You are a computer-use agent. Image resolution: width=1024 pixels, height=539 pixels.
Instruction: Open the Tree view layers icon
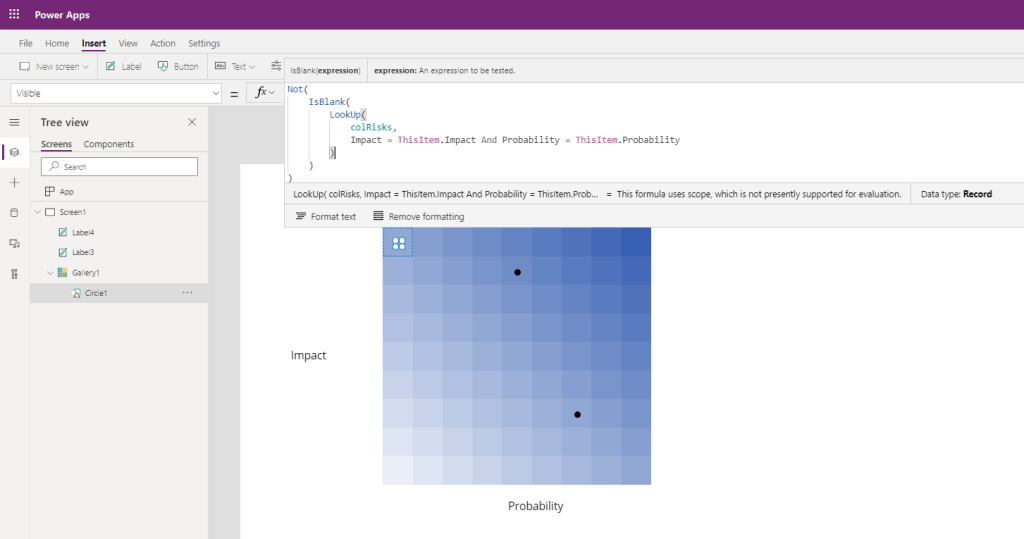pyautogui.click(x=14, y=152)
